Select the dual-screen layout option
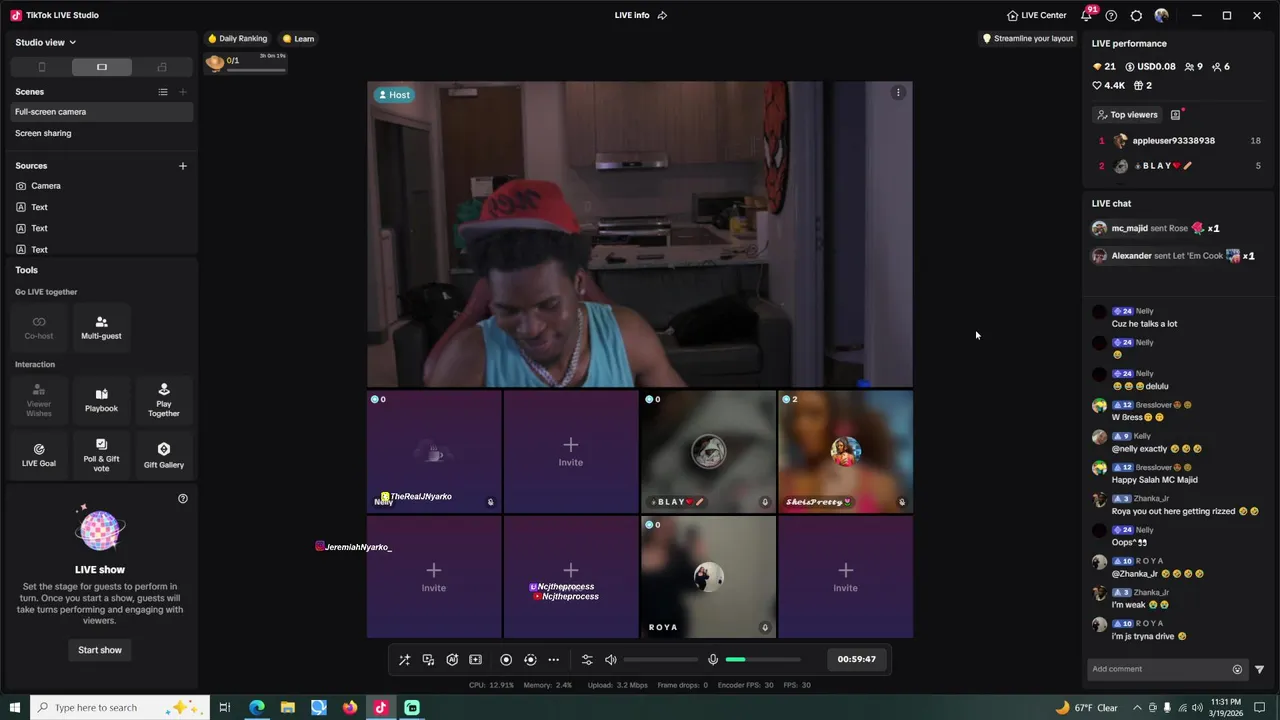This screenshot has height=720, width=1280. click(162, 67)
